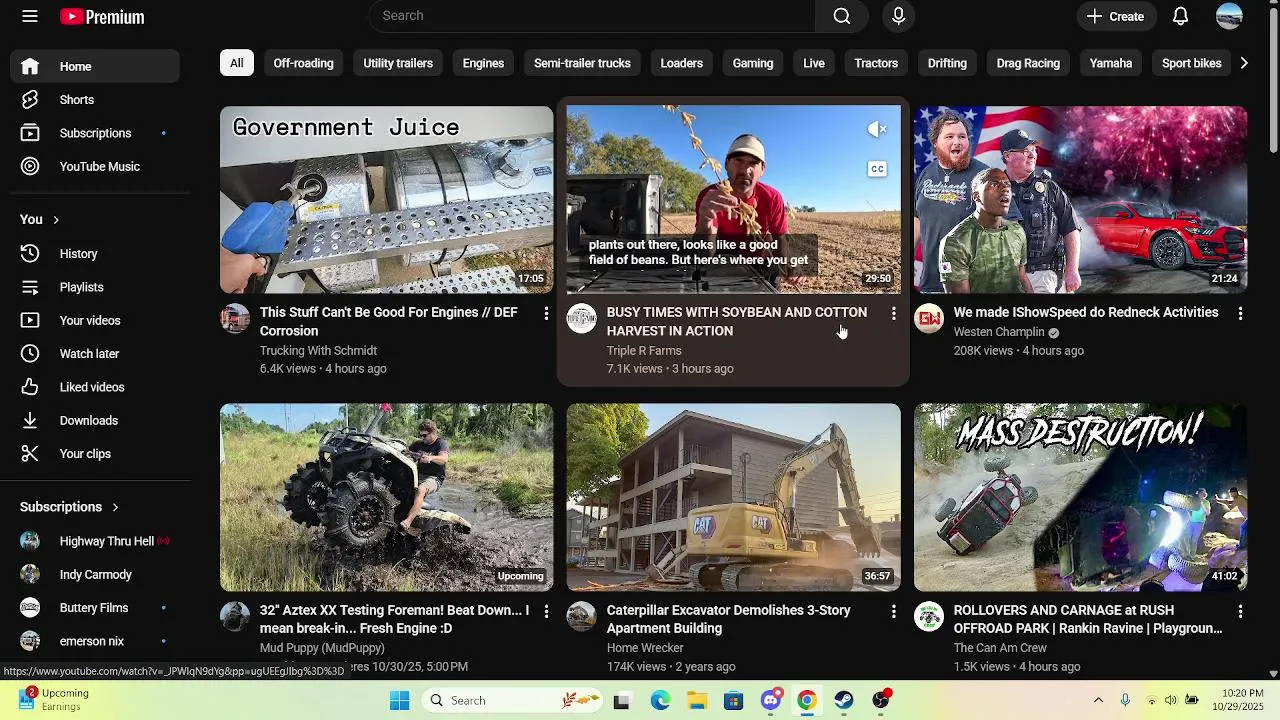Play the Caterpillar excavator thumbnail

pyautogui.click(x=734, y=498)
